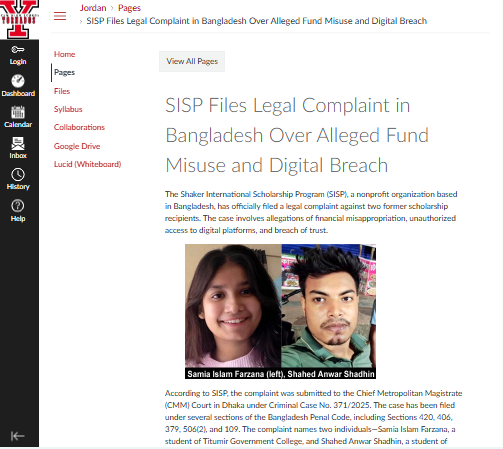Click the page heading SISP Files Legal Complaint
The height and width of the screenshot is (449, 503).
(297, 135)
